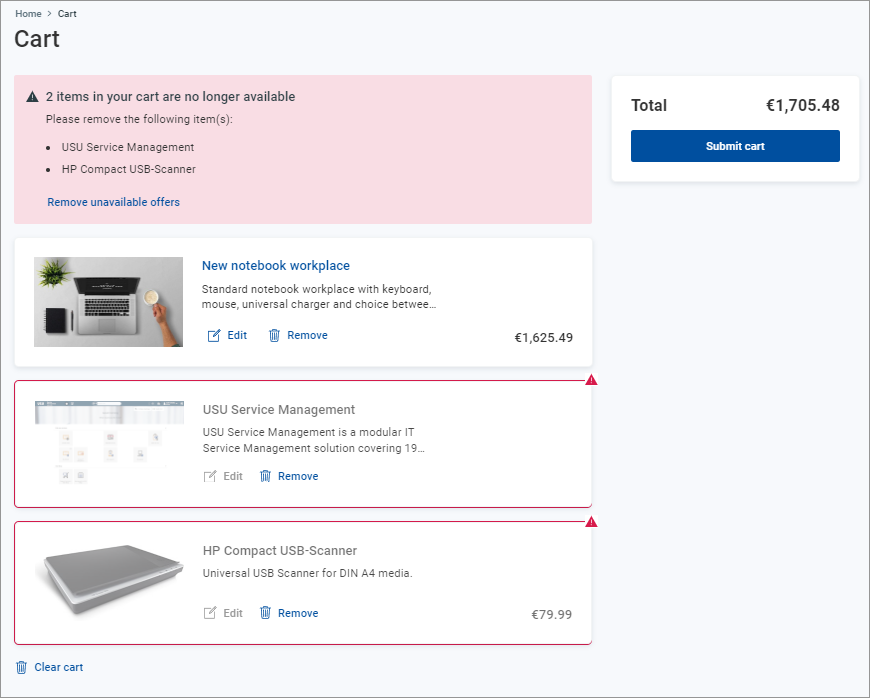Open the laptop workplace product thumbnail
The height and width of the screenshot is (698, 870).
point(108,302)
